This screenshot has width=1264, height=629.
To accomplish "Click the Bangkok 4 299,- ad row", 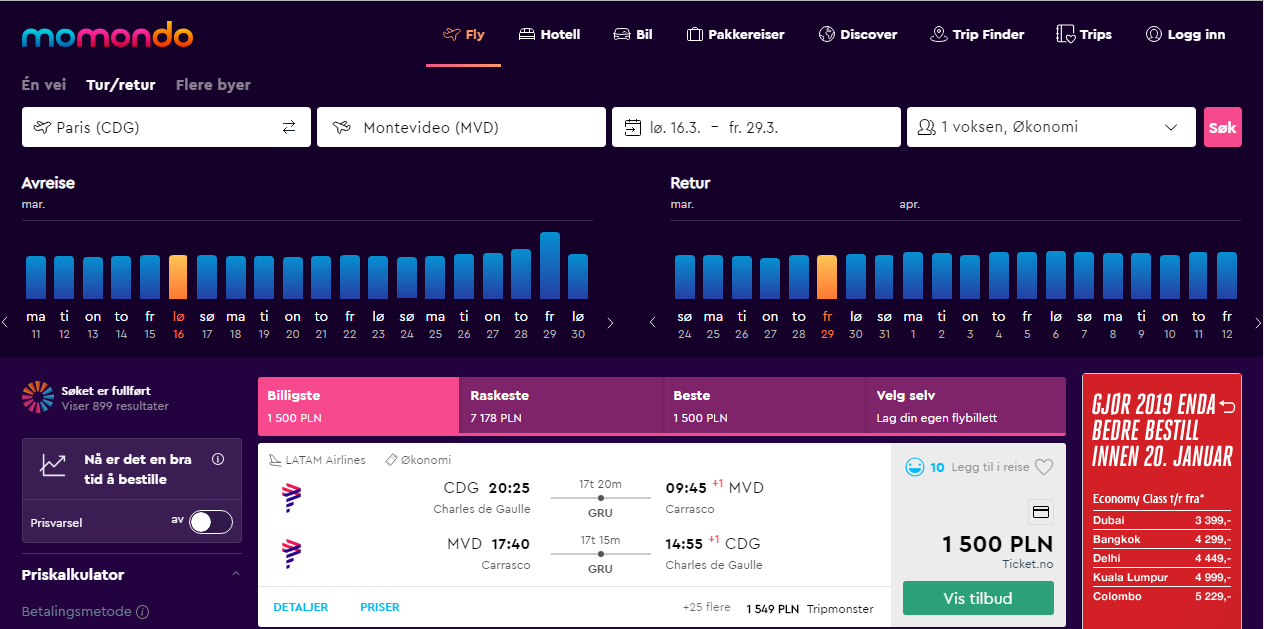I will pyautogui.click(x=1161, y=539).
